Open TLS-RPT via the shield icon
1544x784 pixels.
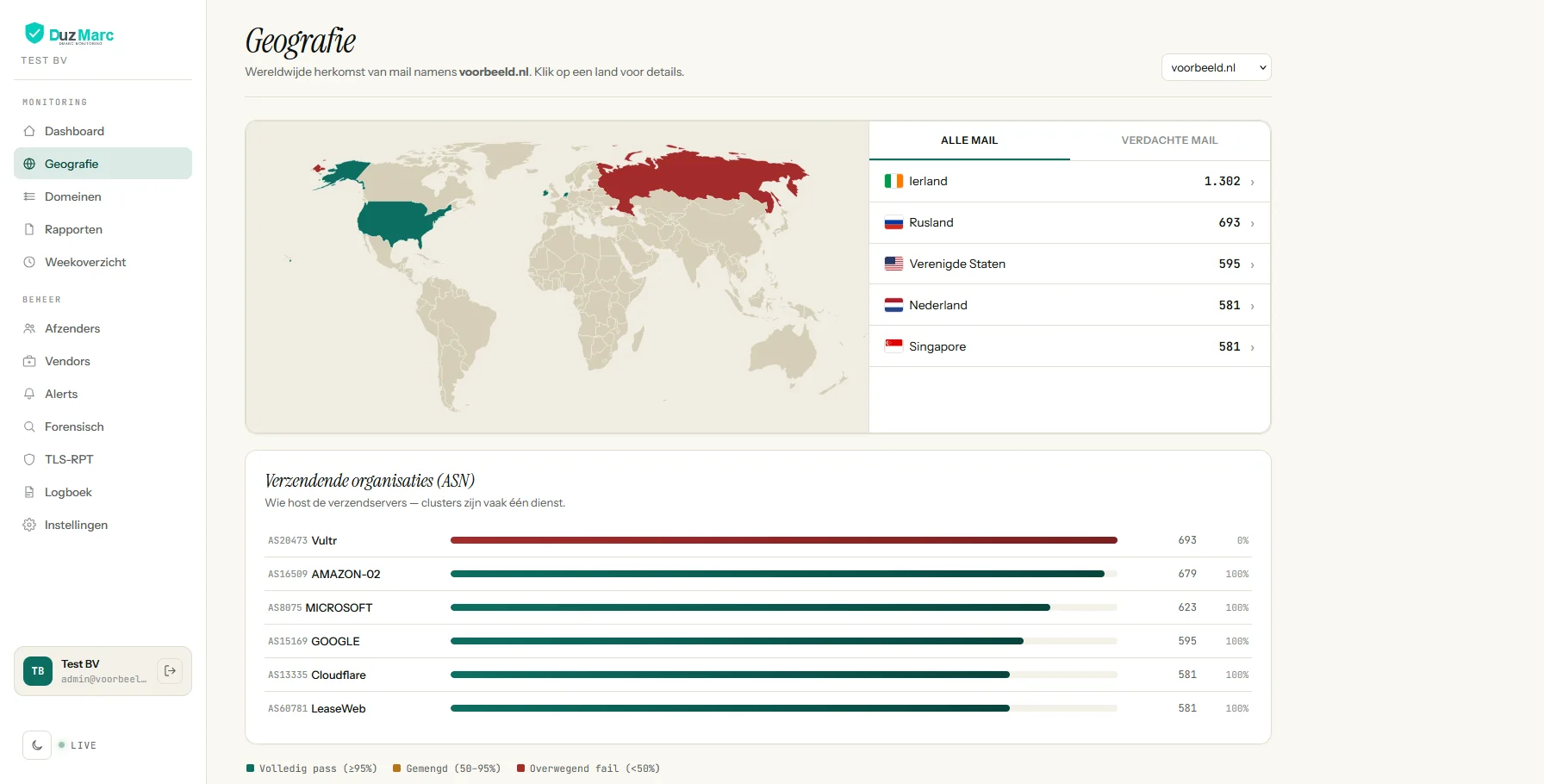[x=29, y=459]
